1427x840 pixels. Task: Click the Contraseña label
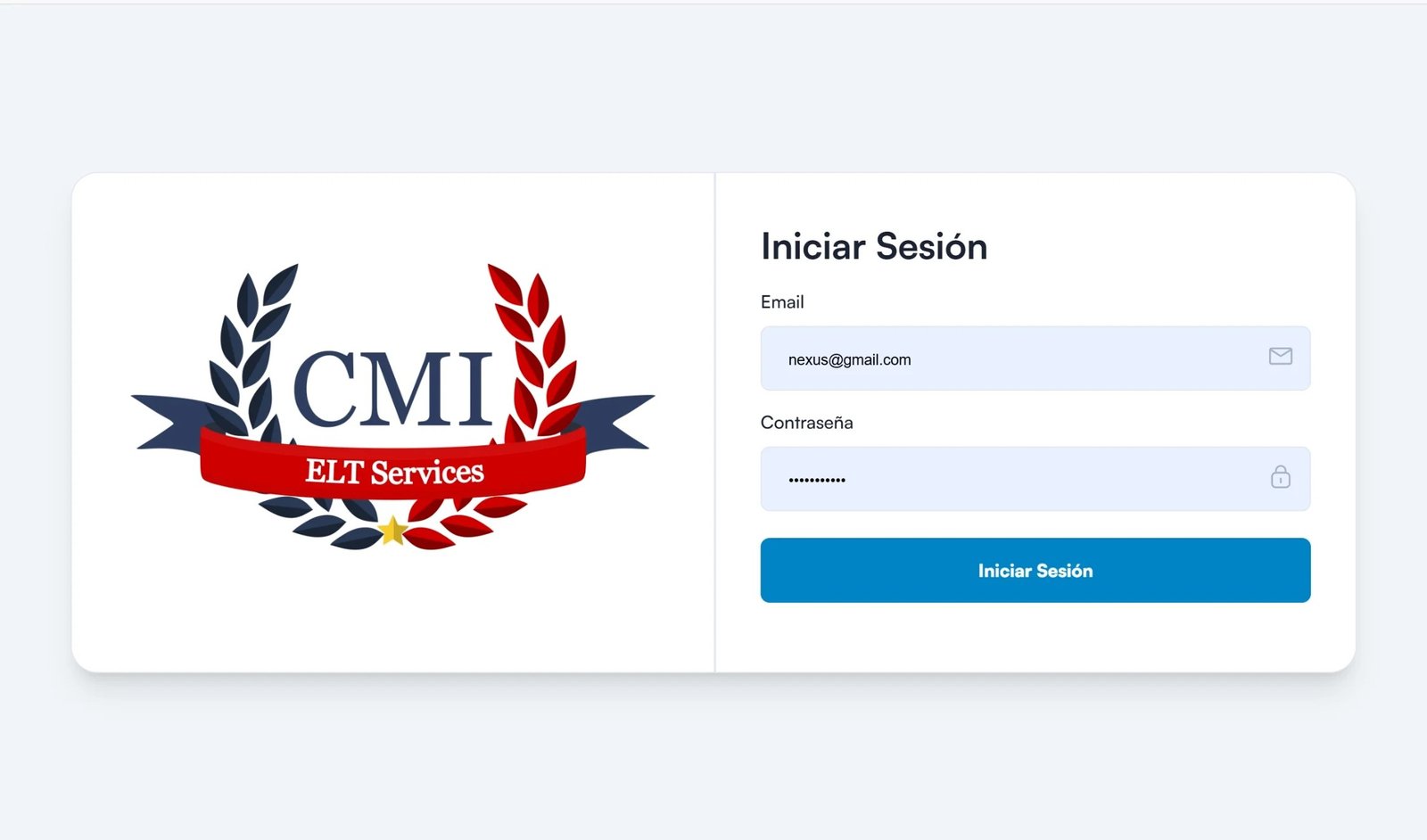tap(806, 423)
